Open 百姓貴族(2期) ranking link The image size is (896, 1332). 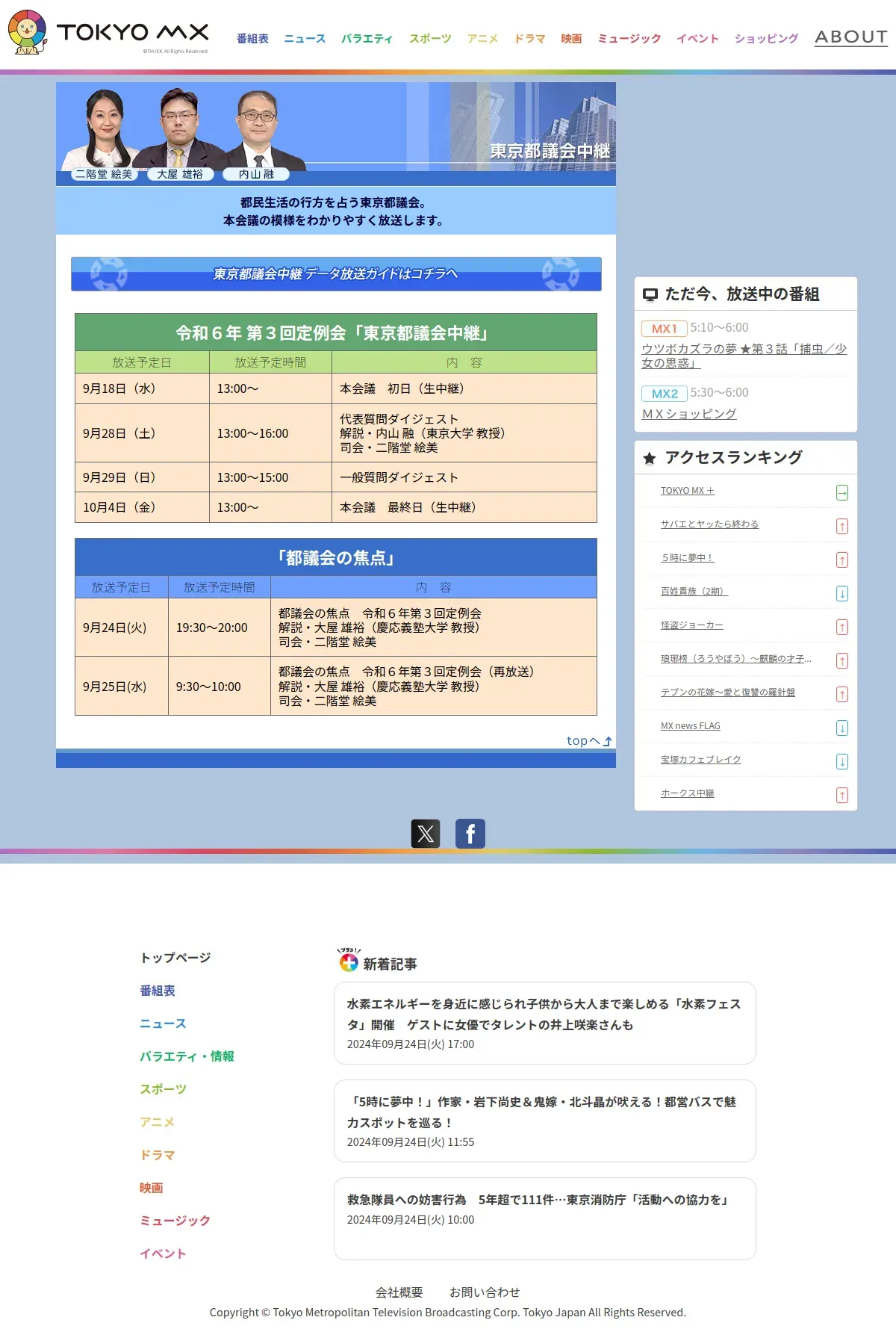click(694, 592)
